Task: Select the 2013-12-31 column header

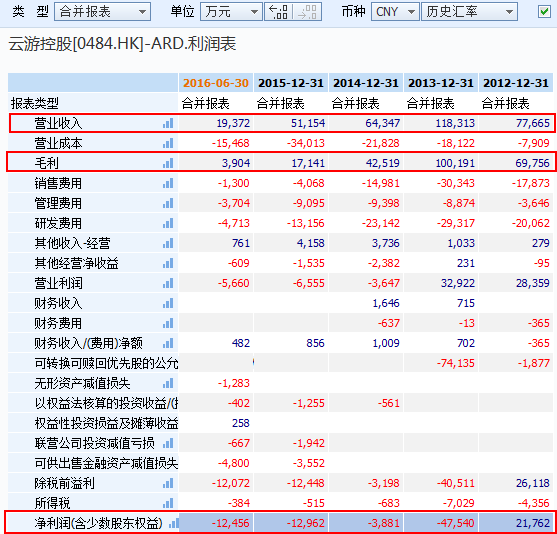Action: (x=440, y=83)
